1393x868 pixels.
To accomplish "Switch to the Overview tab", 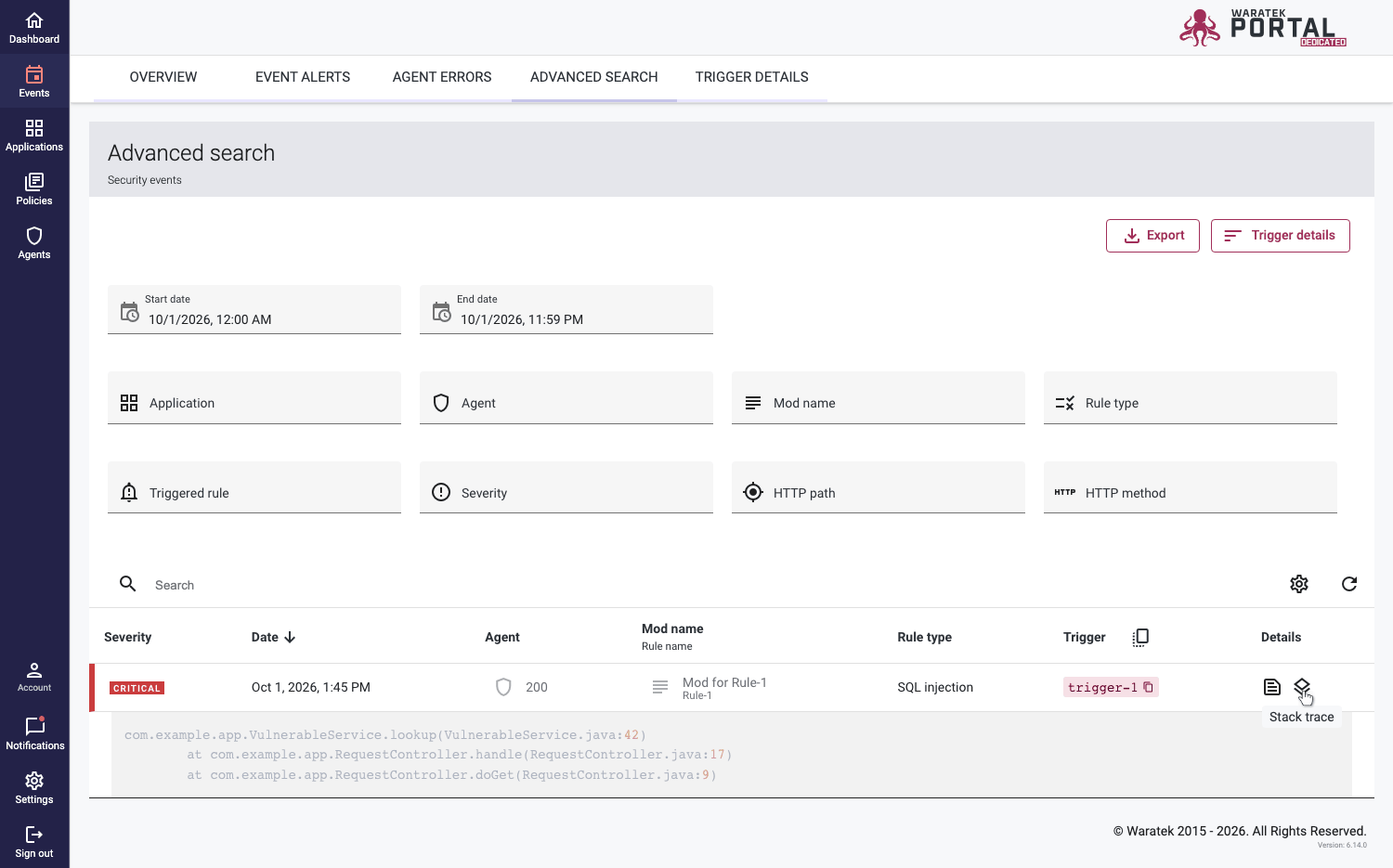I will click(163, 77).
